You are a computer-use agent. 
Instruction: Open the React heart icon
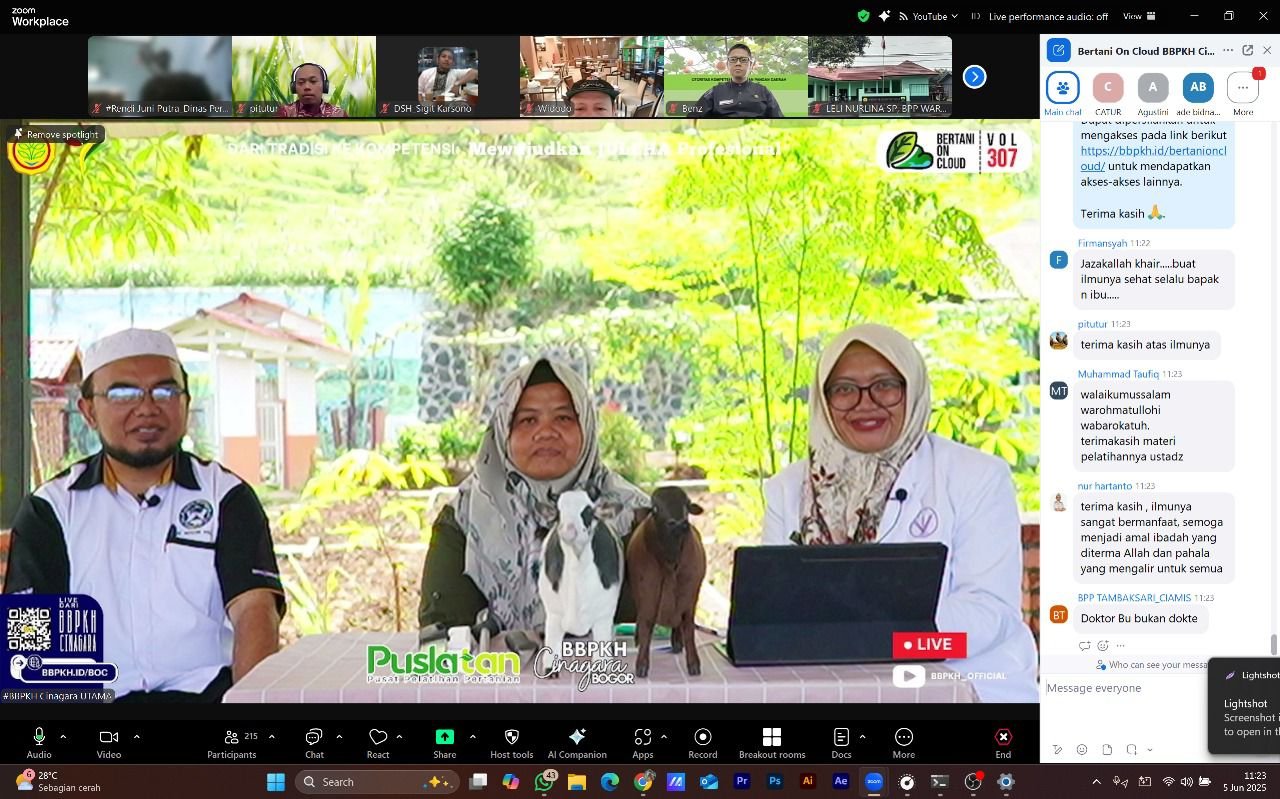pyautogui.click(x=378, y=738)
